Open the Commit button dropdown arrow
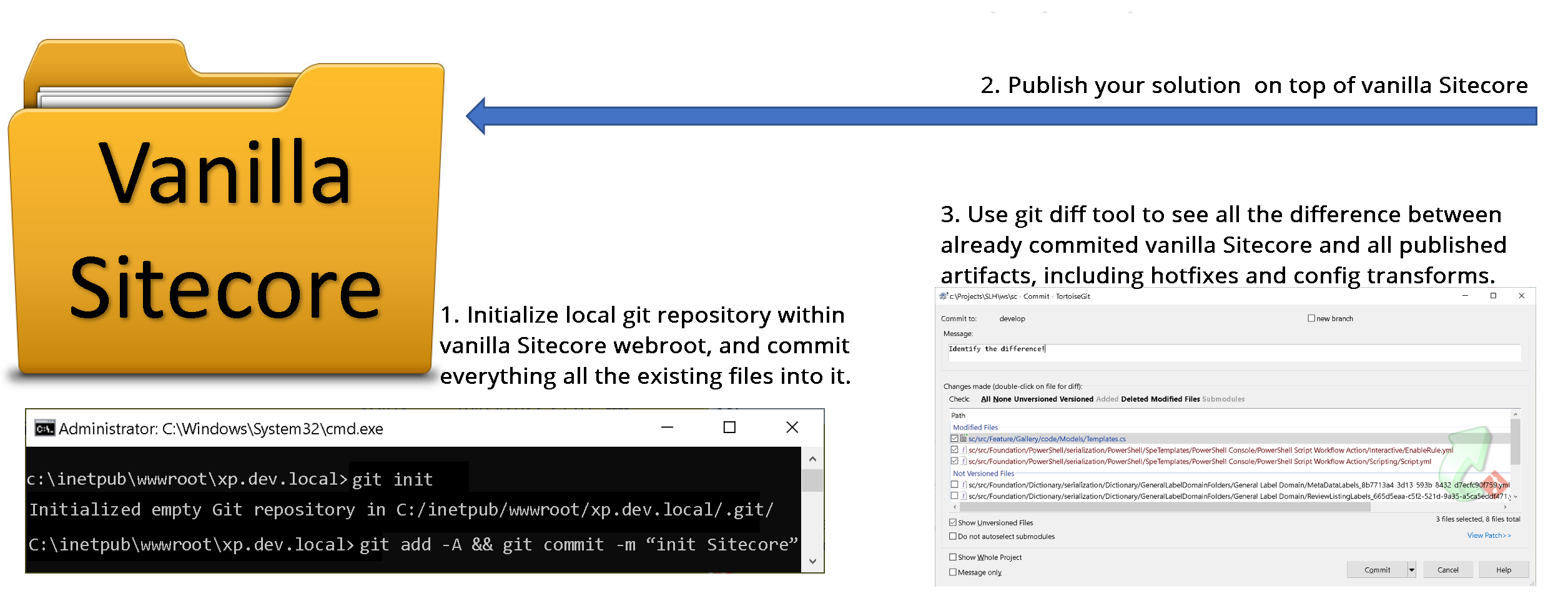The image size is (1568, 606). point(1411,570)
